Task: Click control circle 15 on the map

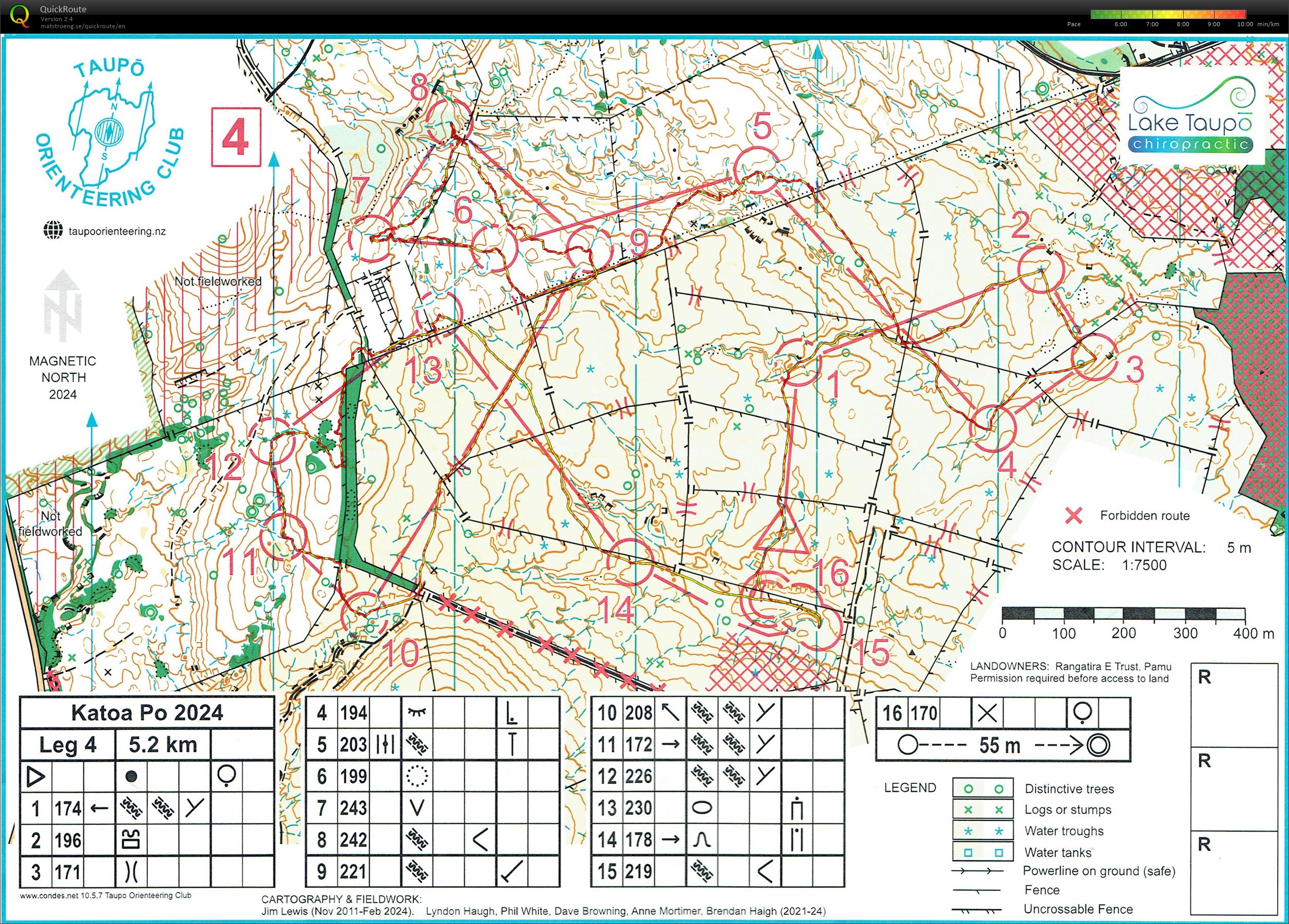Action: click(x=819, y=627)
